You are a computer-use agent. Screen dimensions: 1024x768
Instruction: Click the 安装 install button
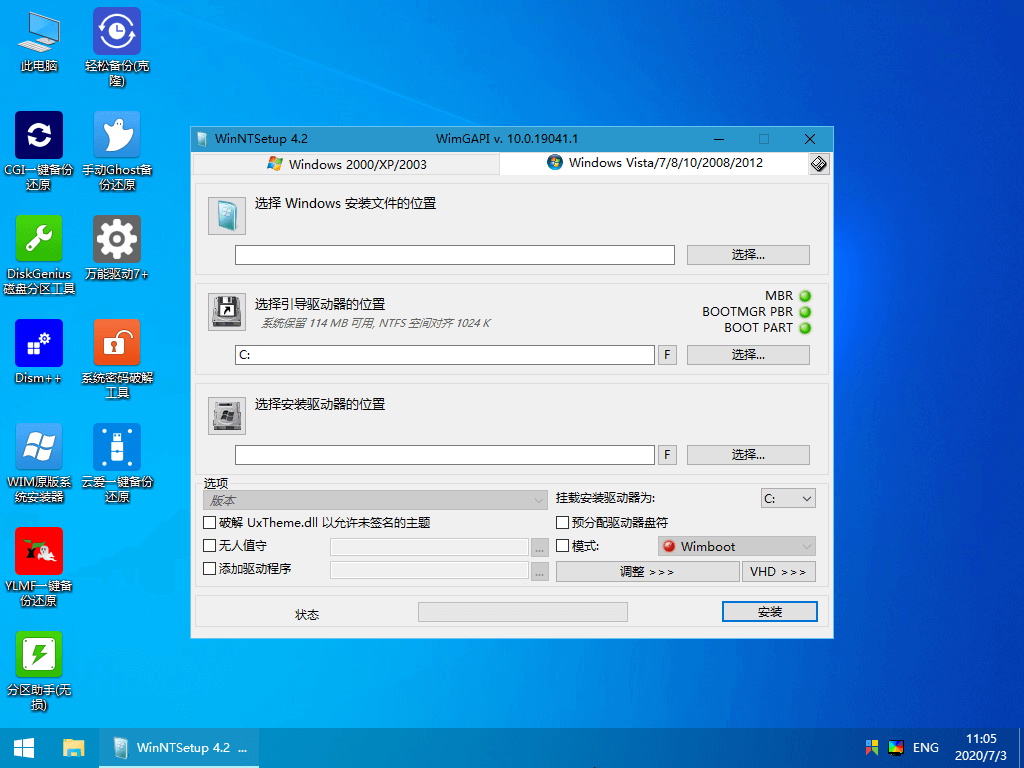(x=769, y=611)
